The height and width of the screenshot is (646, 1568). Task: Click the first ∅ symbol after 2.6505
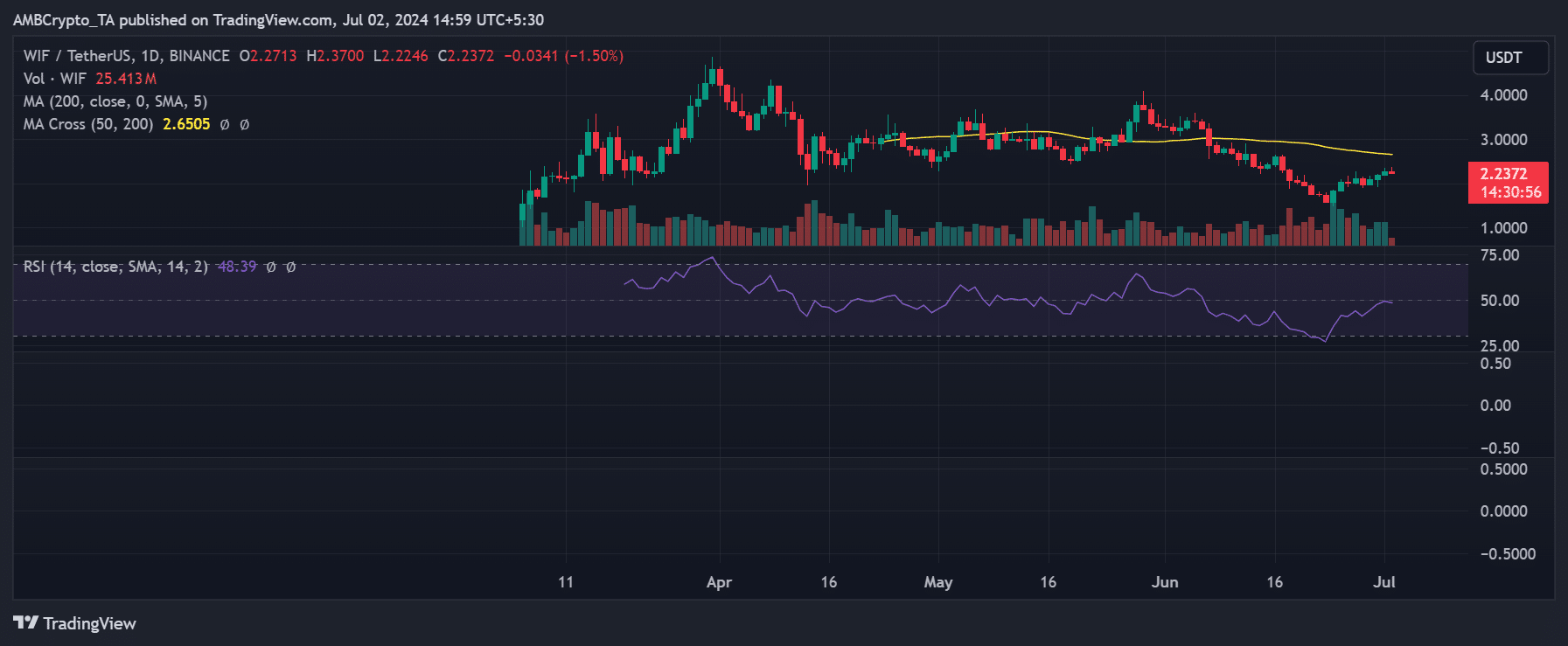click(225, 124)
